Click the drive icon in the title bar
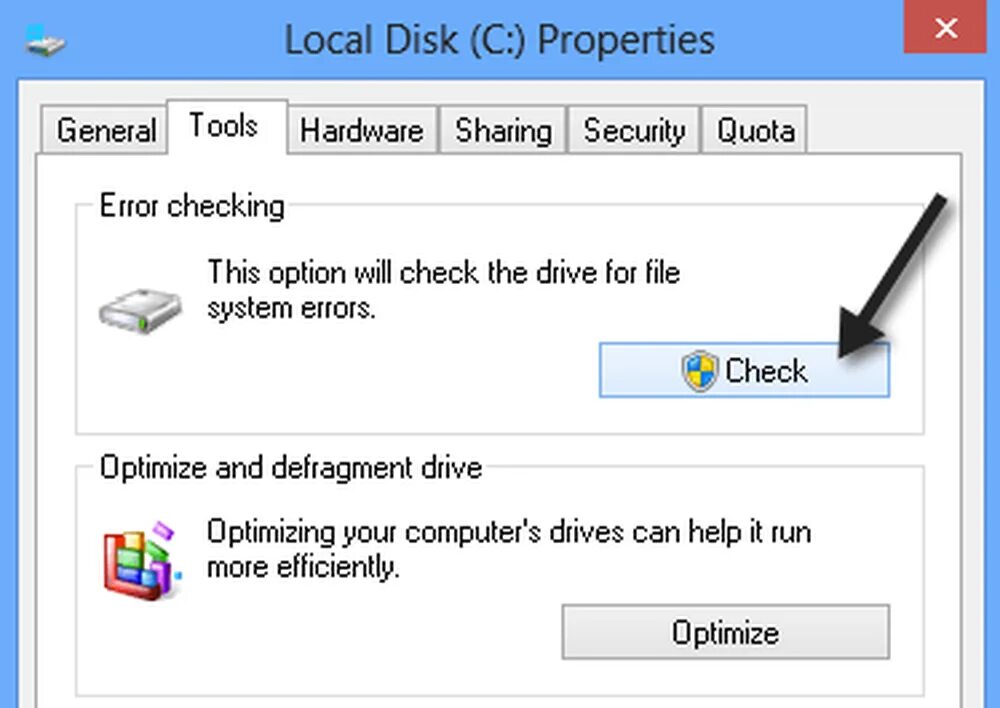 45,40
